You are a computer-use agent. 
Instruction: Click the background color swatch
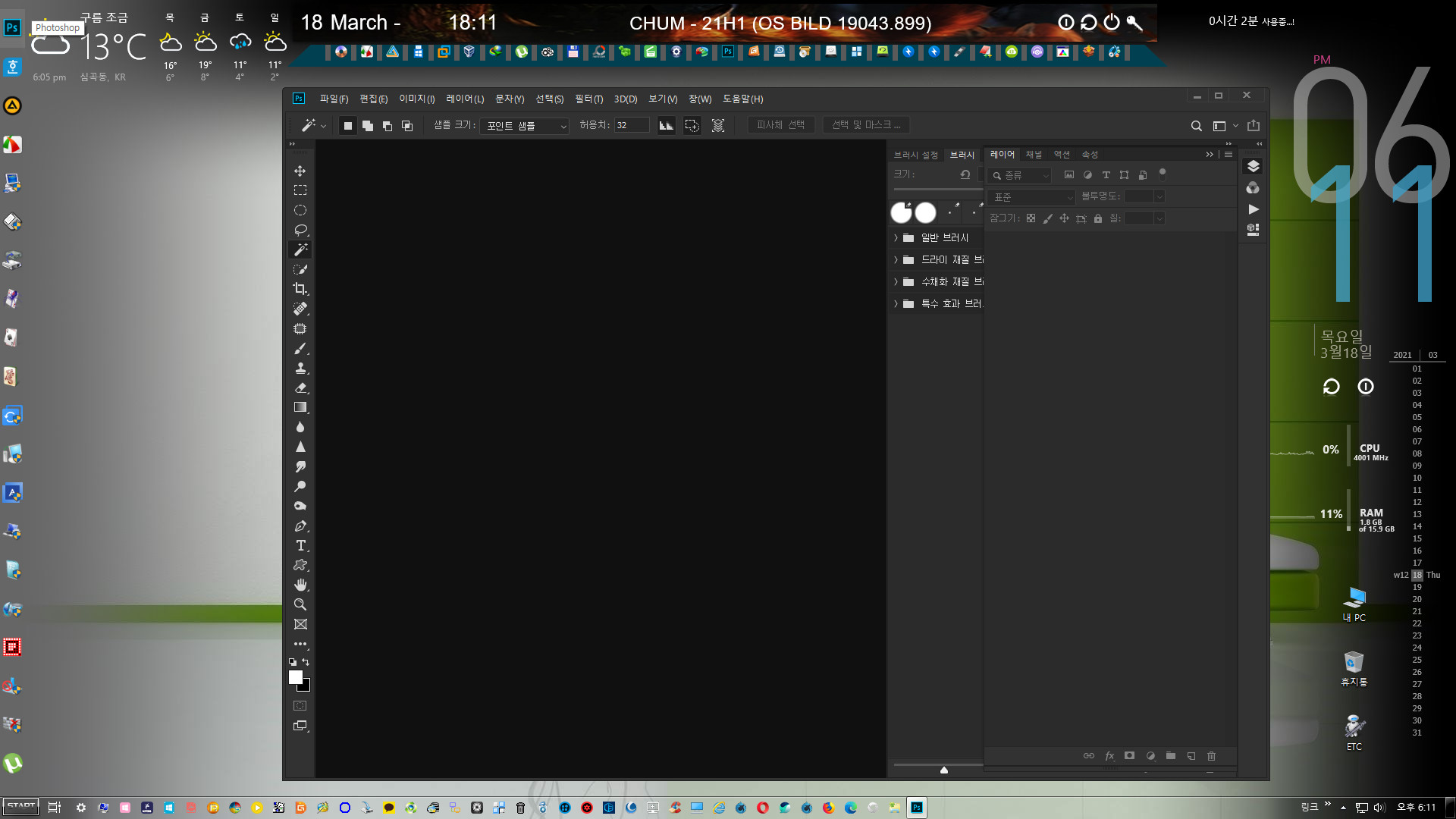(x=306, y=686)
